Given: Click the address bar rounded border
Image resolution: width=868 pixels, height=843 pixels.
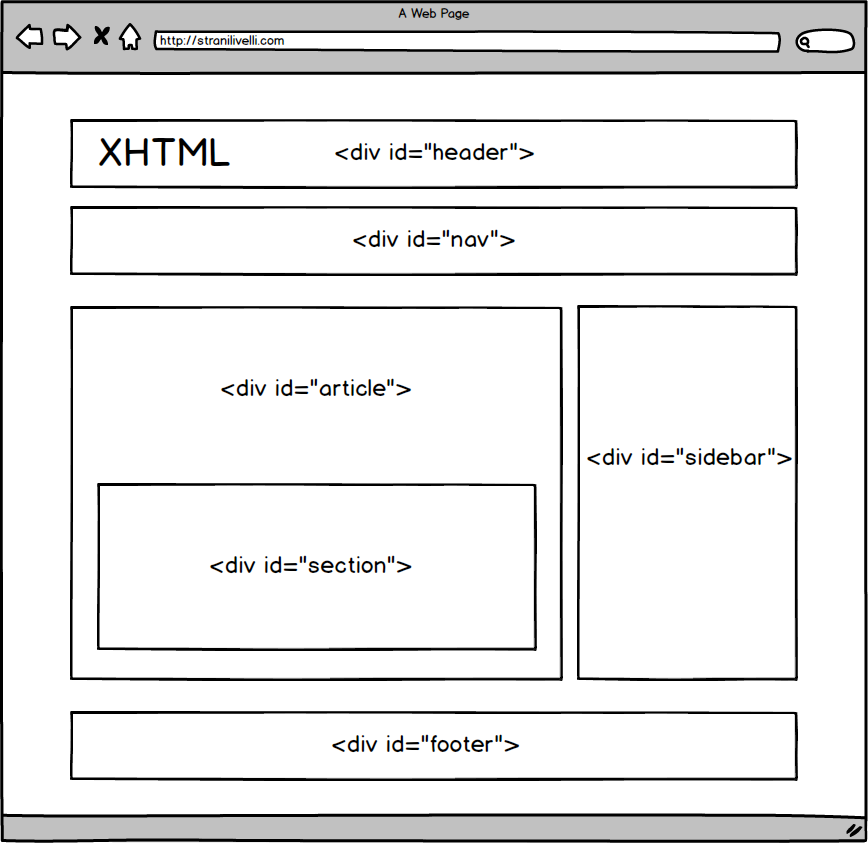Looking at the screenshot, I should pos(466,42).
